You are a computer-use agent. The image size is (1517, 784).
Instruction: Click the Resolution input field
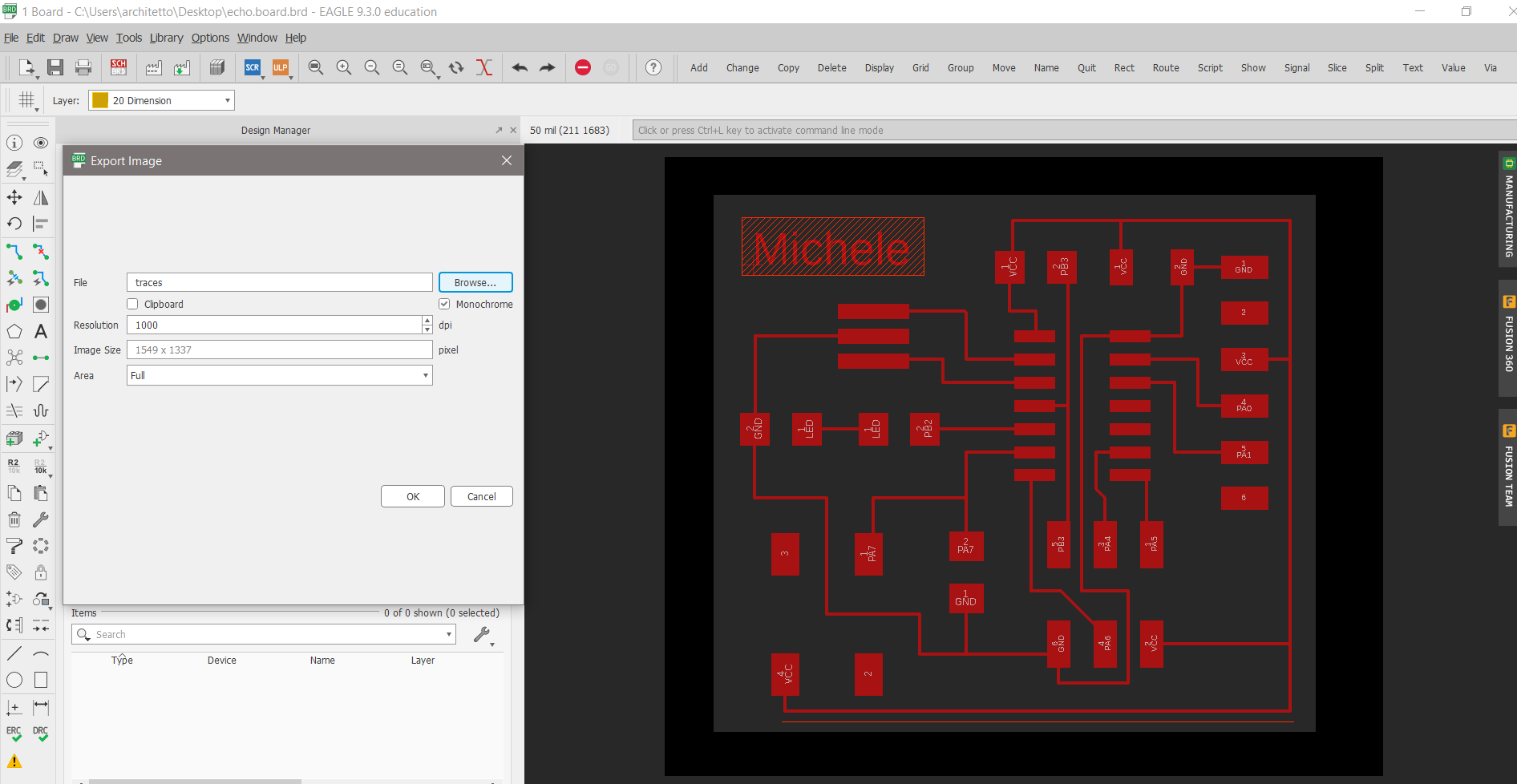(273, 325)
